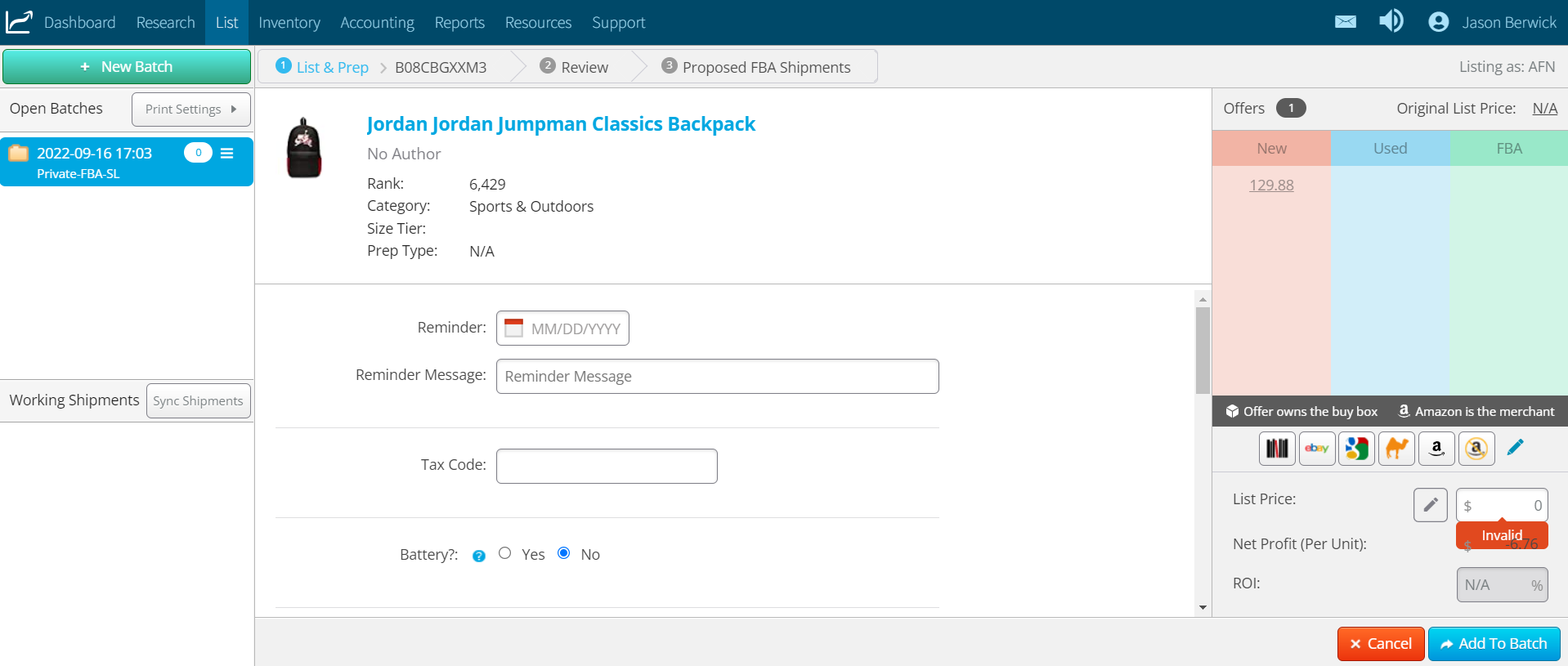Open the Jordan Jumpman Classics Backpack link
This screenshot has height=666, width=1568.
tap(561, 124)
